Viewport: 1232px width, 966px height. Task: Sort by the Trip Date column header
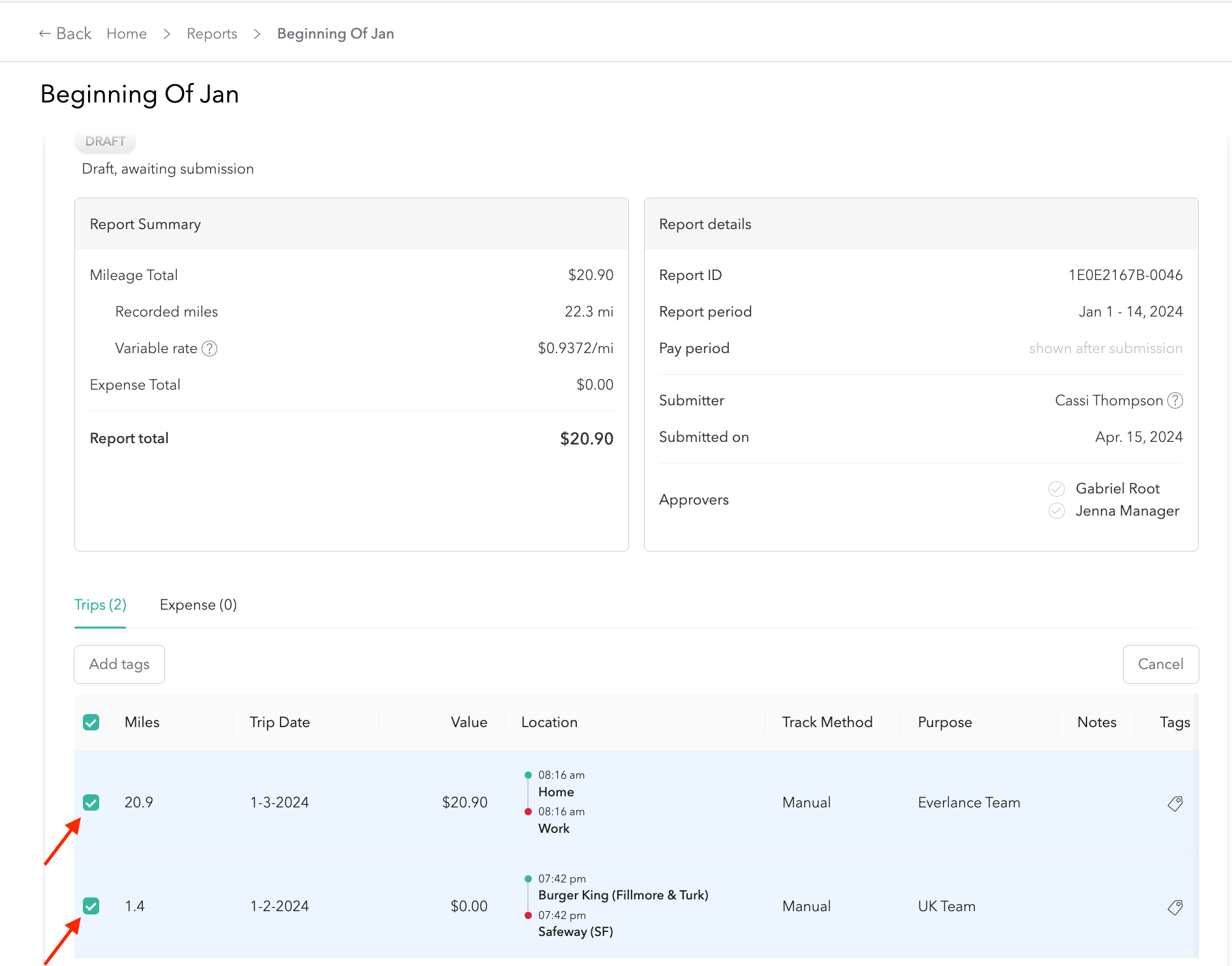[x=279, y=723]
